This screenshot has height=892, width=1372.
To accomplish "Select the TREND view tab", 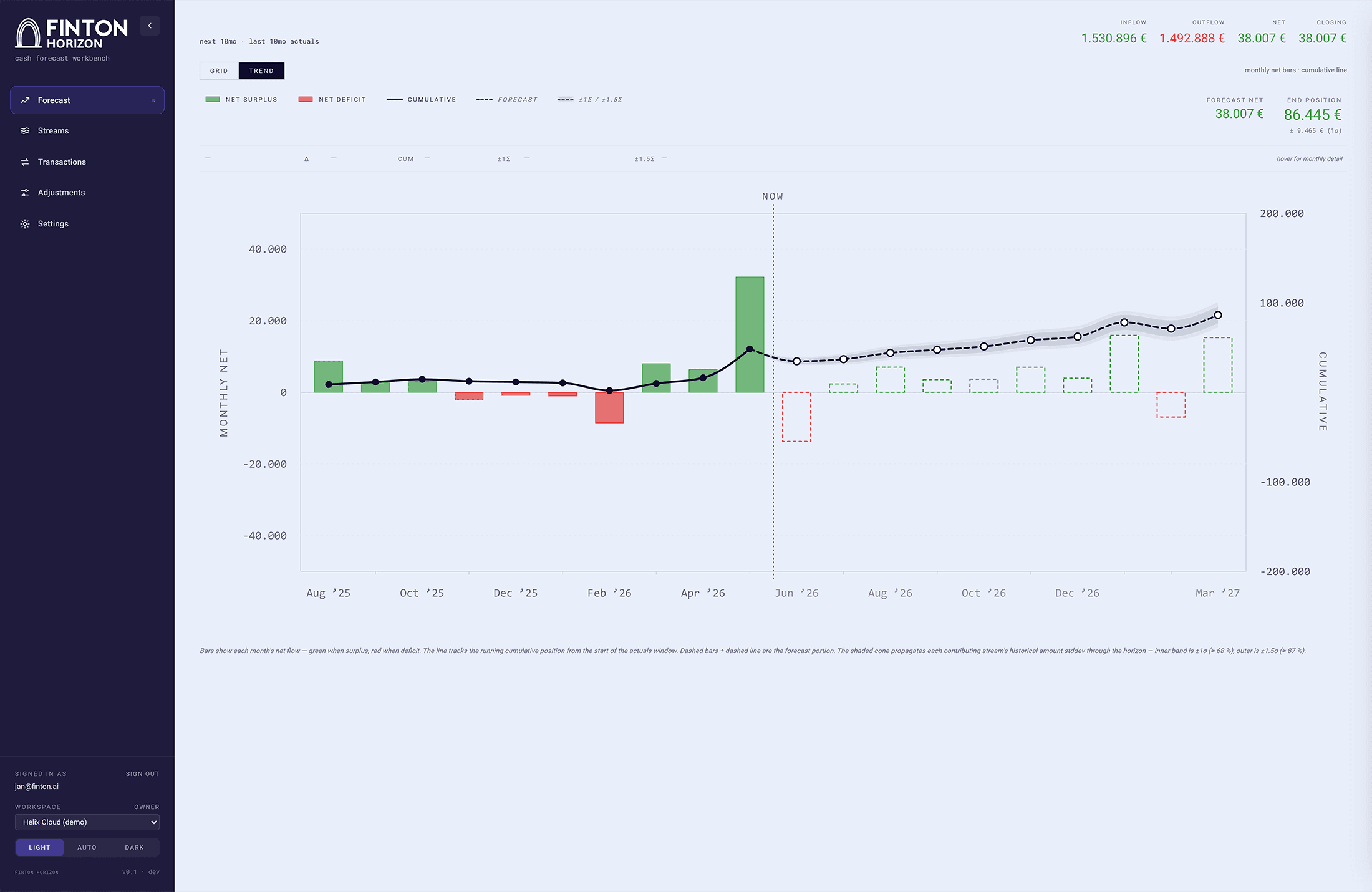I will pyautogui.click(x=261, y=71).
